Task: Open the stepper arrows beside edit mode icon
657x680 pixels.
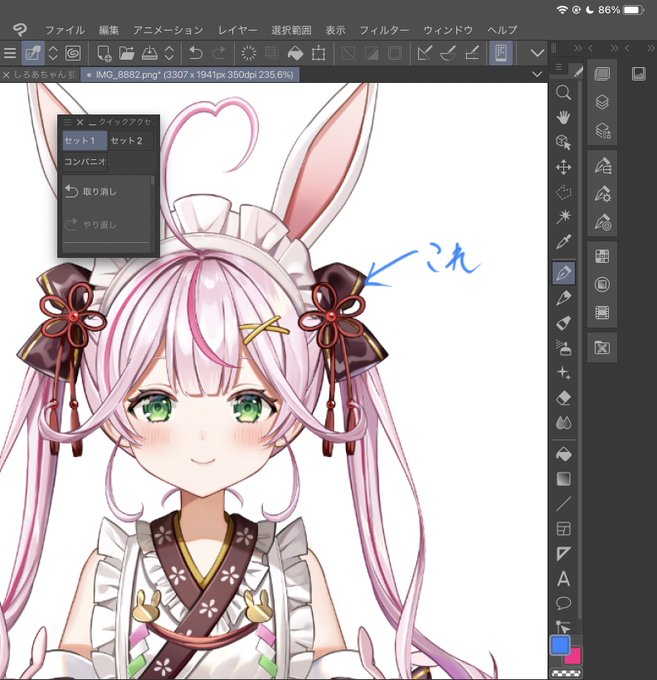Action: pos(52,53)
